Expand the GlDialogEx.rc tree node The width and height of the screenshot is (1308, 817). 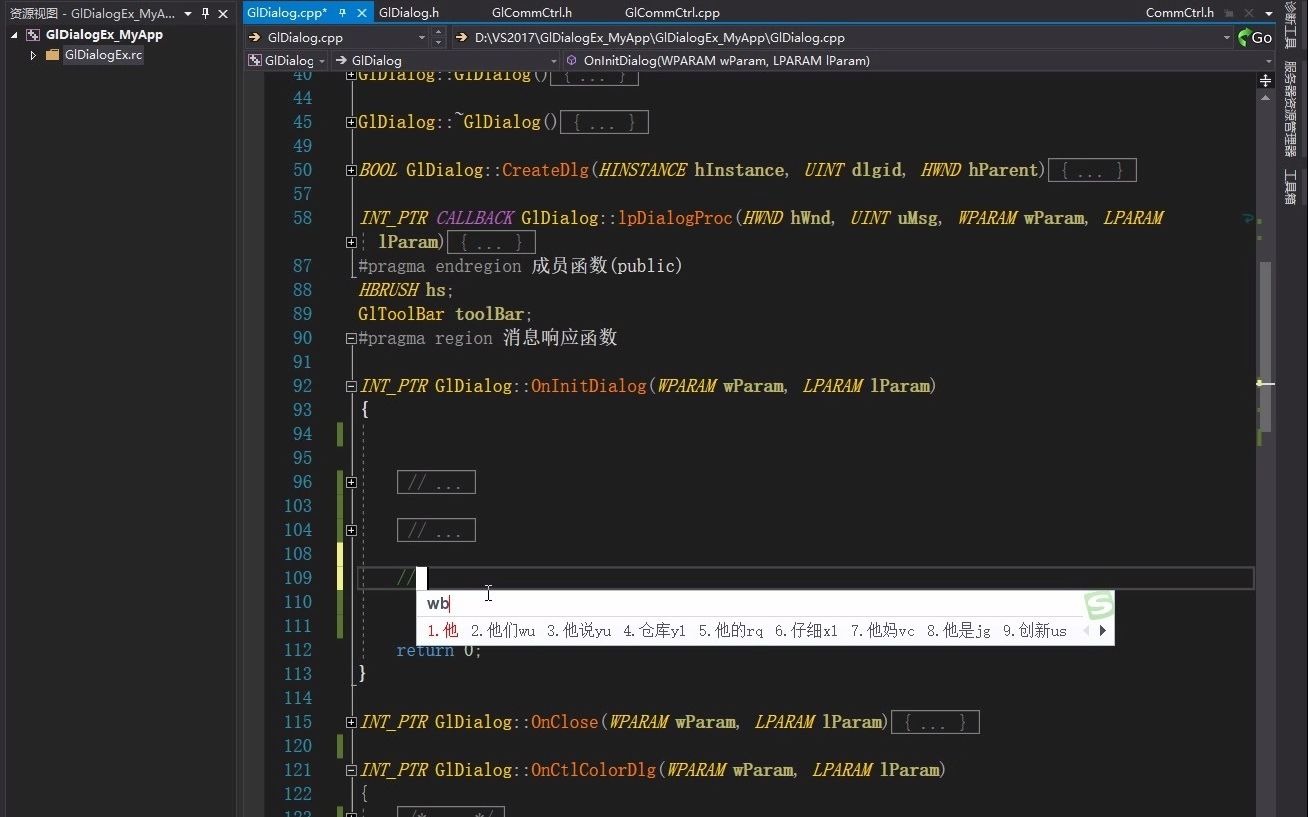[x=33, y=55]
